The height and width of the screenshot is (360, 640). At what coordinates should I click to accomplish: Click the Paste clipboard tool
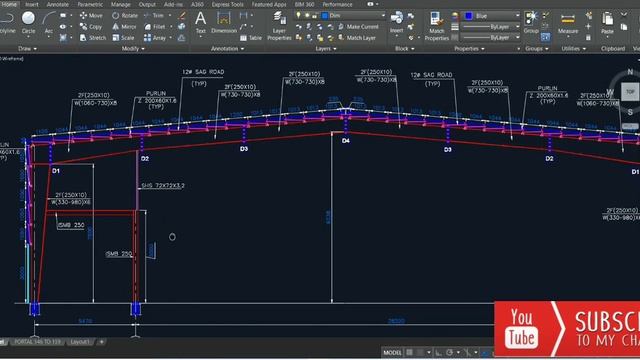tap(607, 23)
